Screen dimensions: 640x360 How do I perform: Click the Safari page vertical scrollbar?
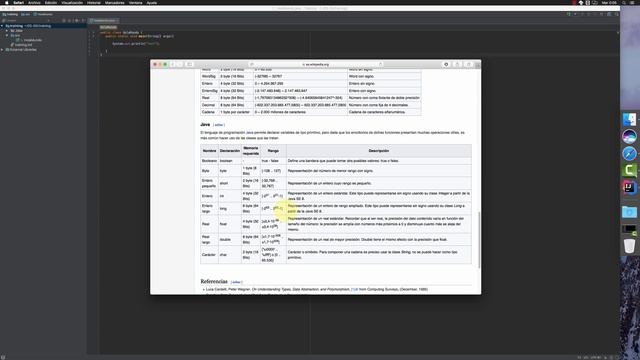(x=479, y=240)
